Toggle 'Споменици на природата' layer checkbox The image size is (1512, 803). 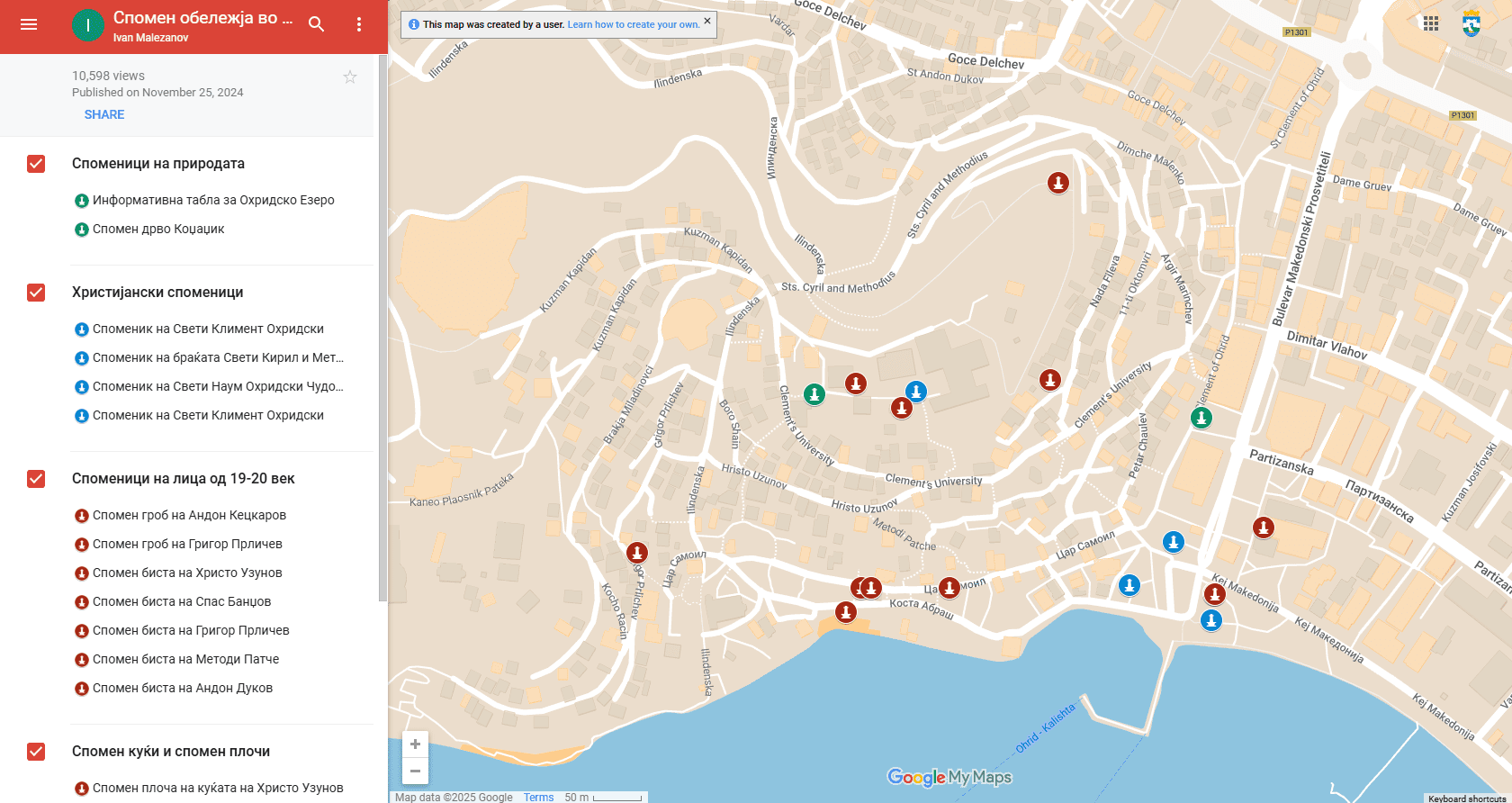(x=36, y=164)
